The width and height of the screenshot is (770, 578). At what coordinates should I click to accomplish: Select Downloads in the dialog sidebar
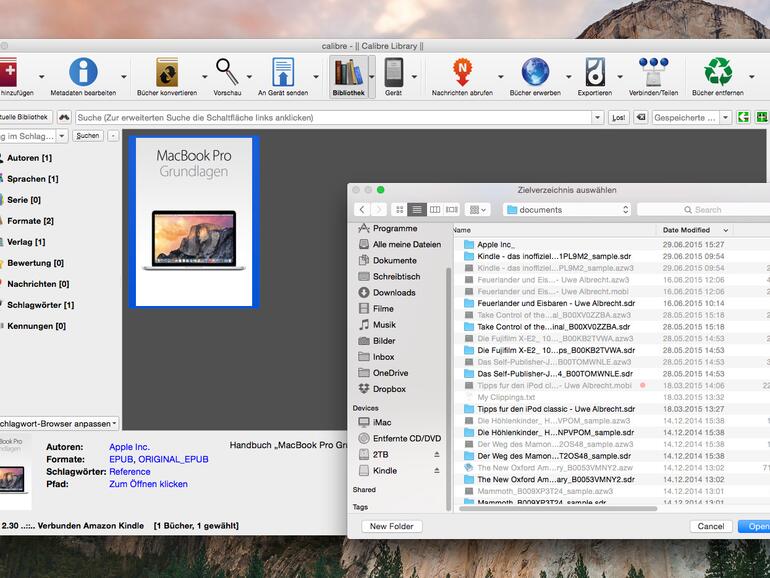pos(394,293)
